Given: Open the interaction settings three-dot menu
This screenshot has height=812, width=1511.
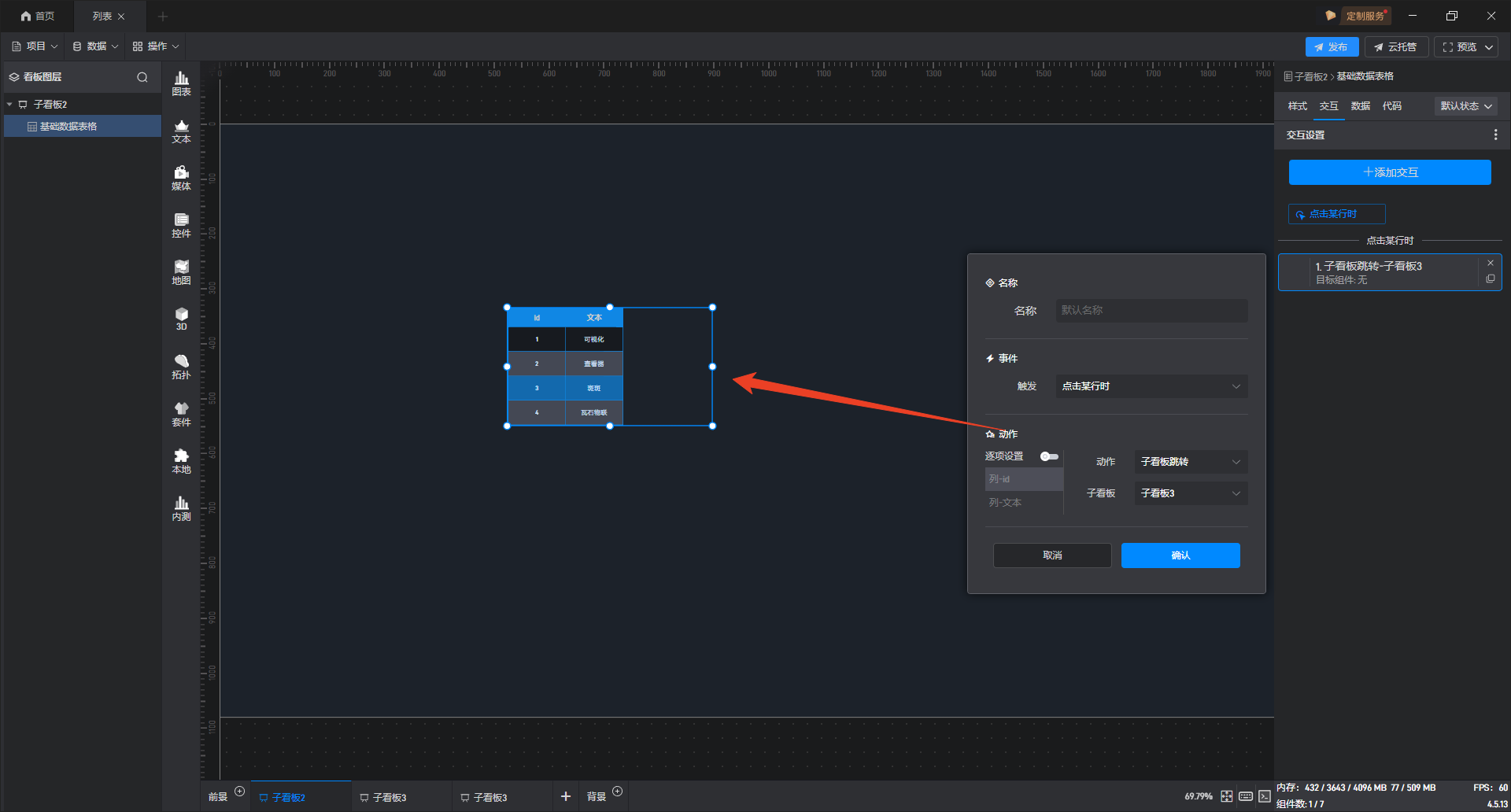Looking at the screenshot, I should click(1495, 135).
